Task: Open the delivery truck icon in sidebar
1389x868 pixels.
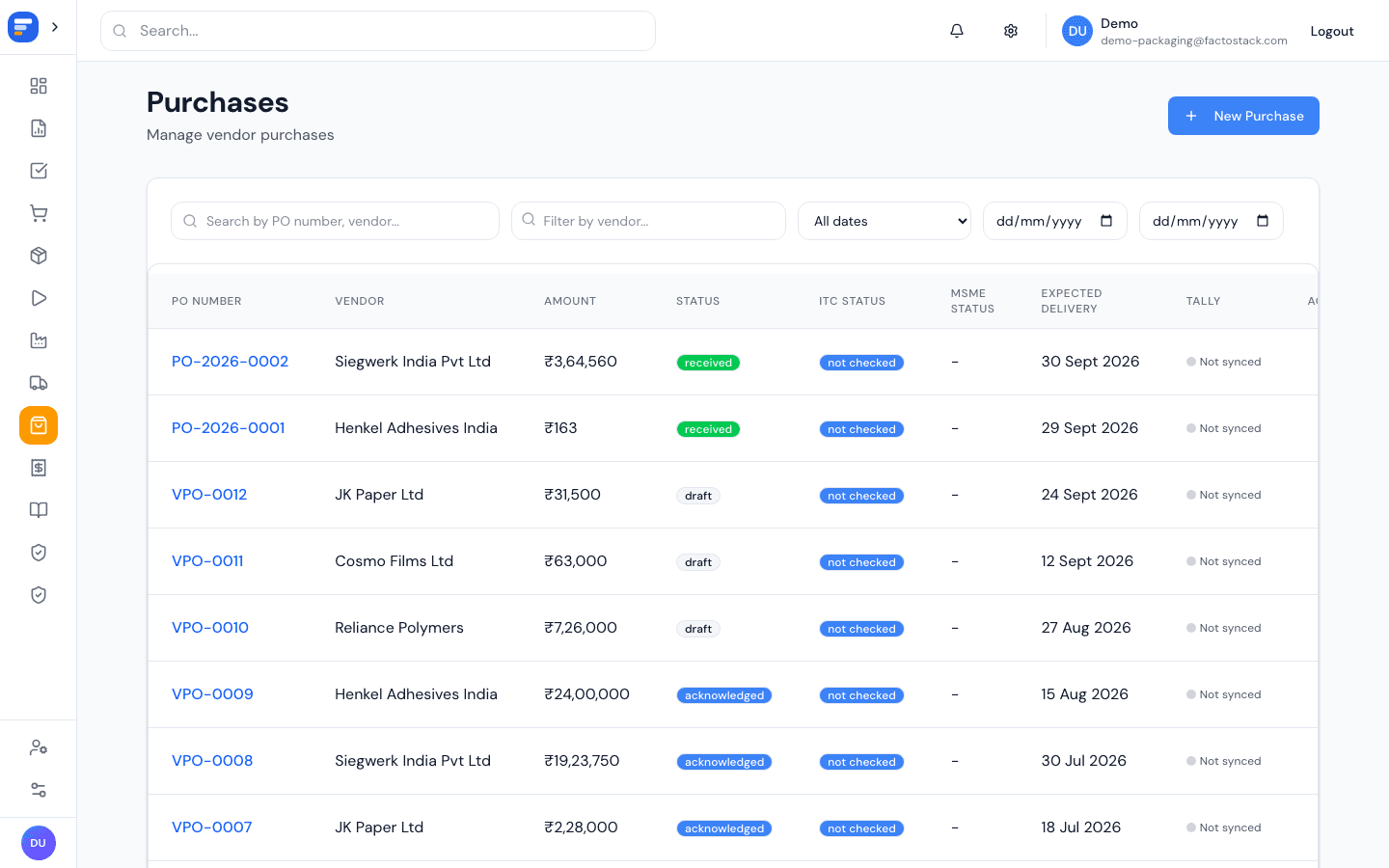Action: tap(39, 383)
